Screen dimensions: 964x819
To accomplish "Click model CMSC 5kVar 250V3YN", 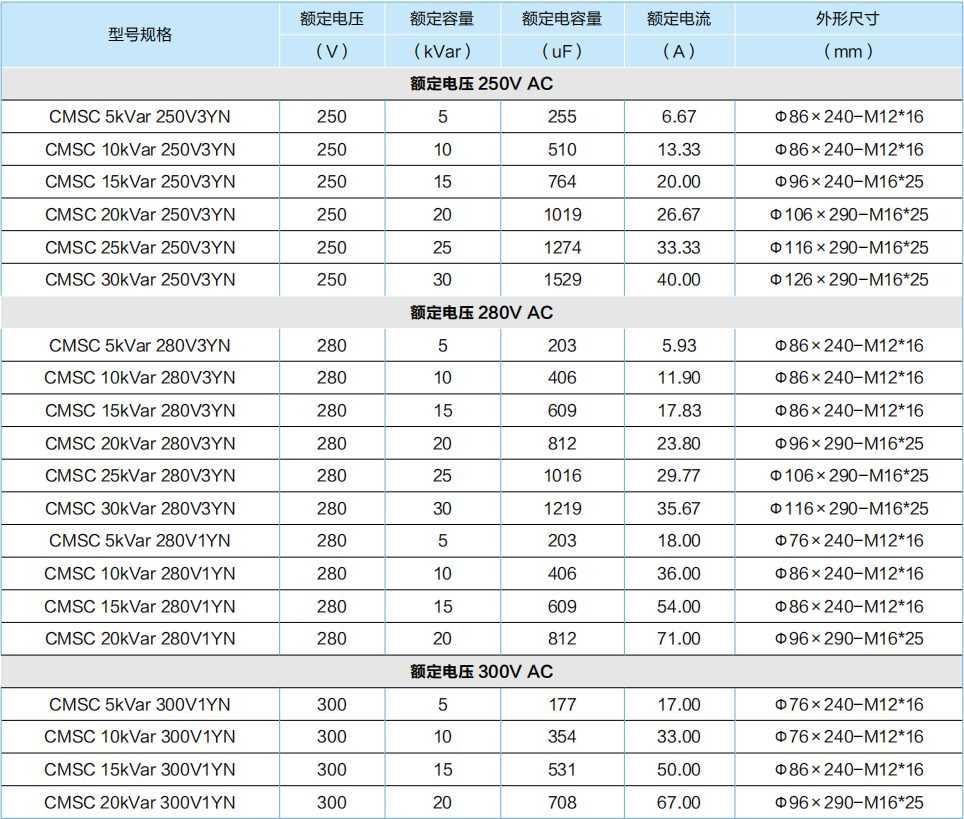I will tap(140, 117).
